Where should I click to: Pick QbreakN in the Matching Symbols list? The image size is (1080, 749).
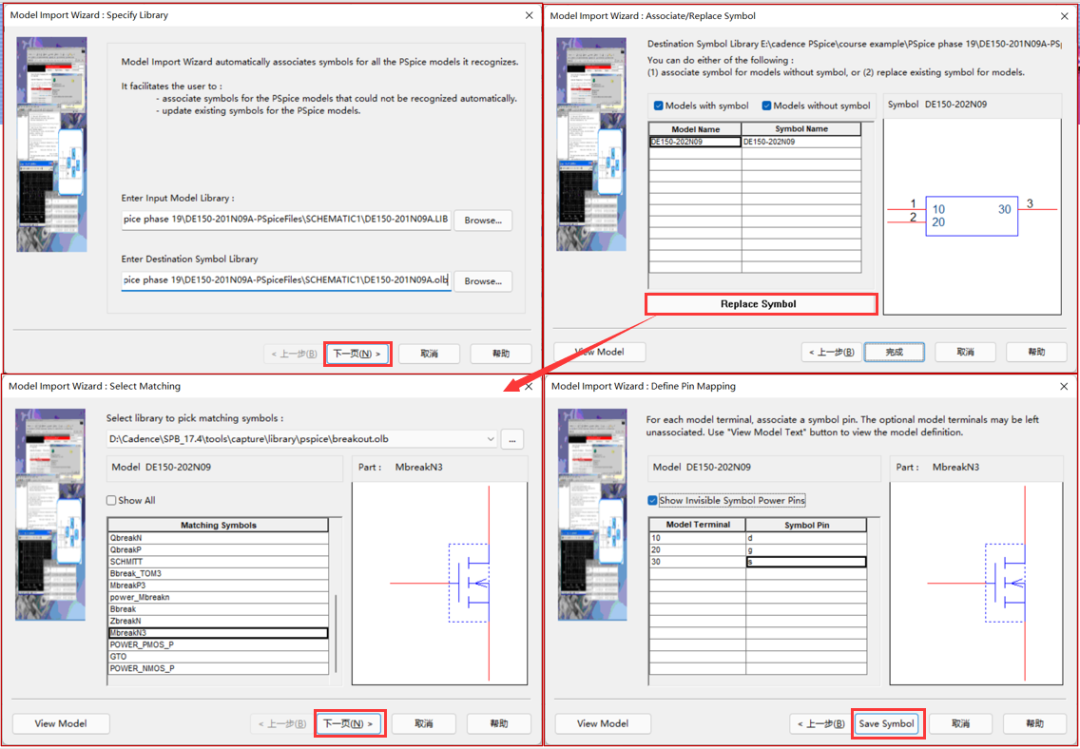coord(217,538)
